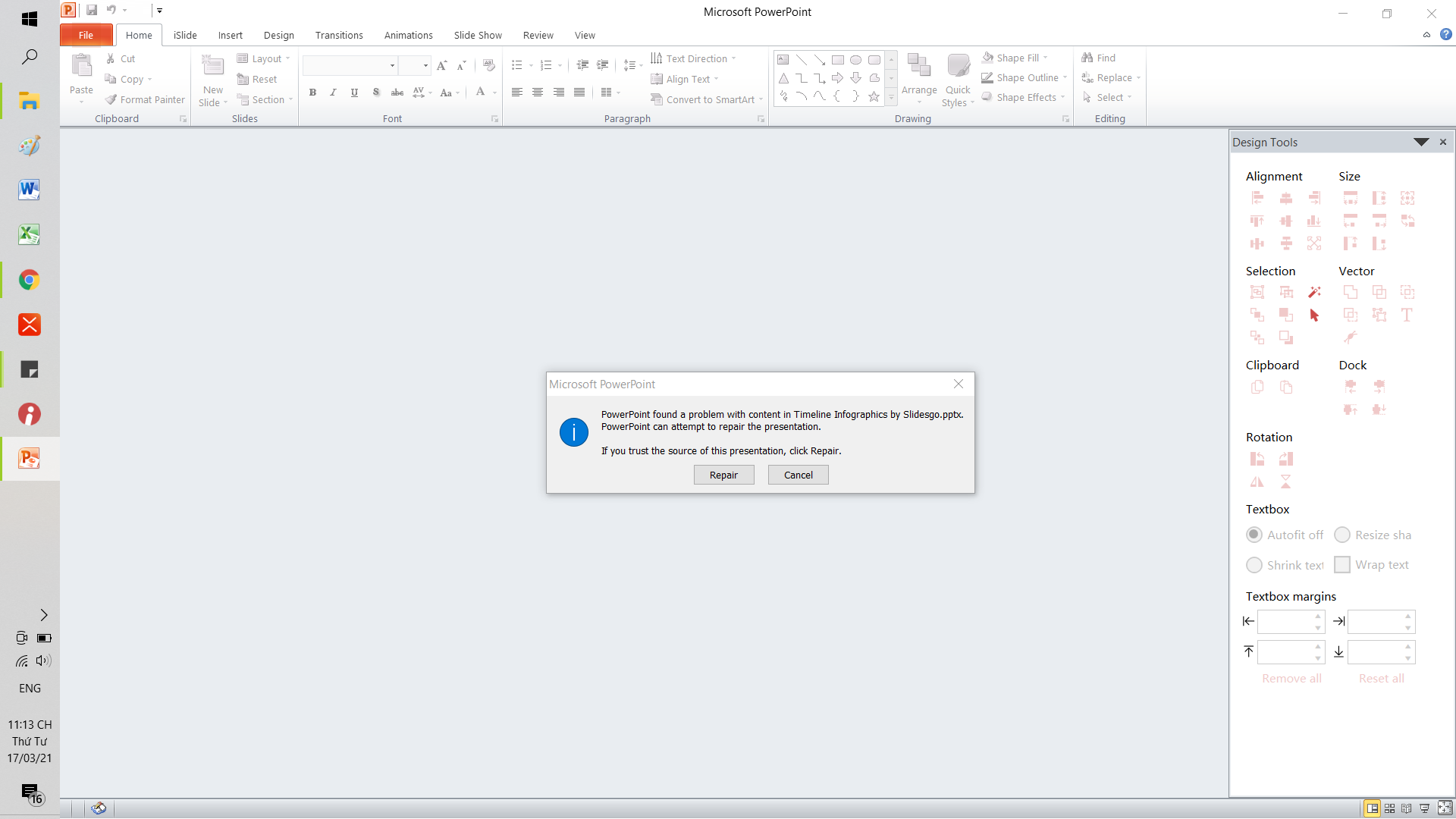Click the font color A swatch
Image resolution: width=1456 pixels, height=819 pixels.
480,92
